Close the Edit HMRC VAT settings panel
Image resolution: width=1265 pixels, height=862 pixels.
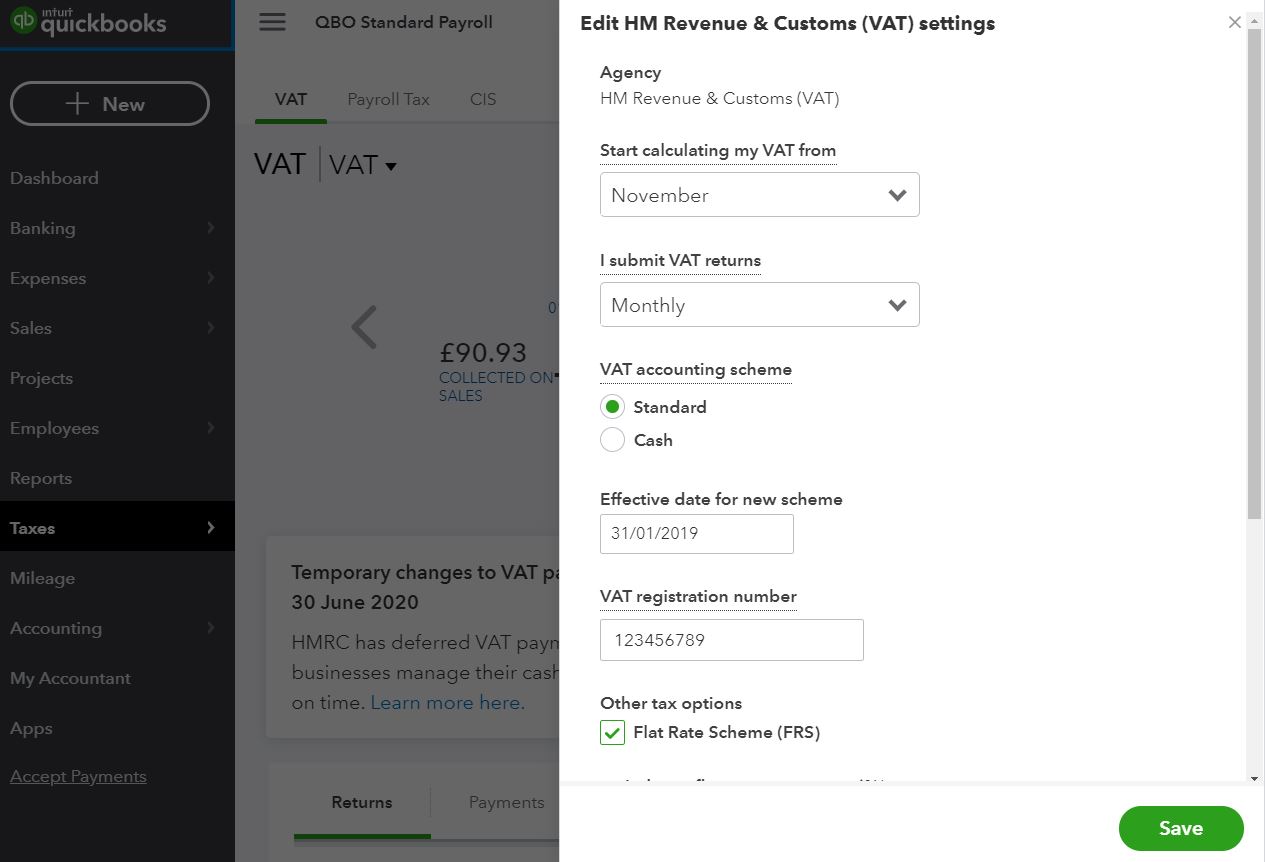(x=1234, y=21)
